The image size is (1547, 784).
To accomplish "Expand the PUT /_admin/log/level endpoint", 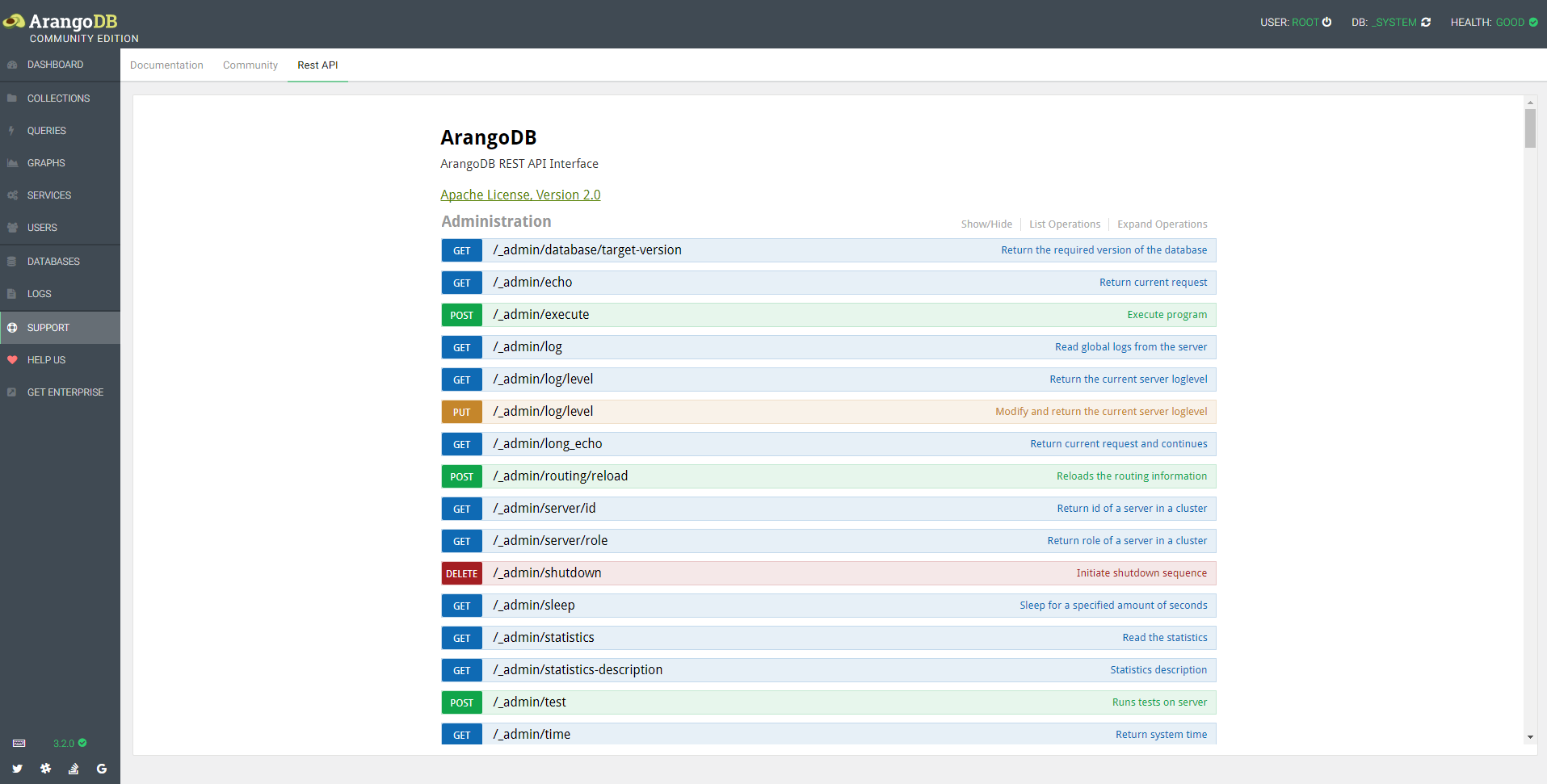I will pyautogui.click(x=543, y=412).
